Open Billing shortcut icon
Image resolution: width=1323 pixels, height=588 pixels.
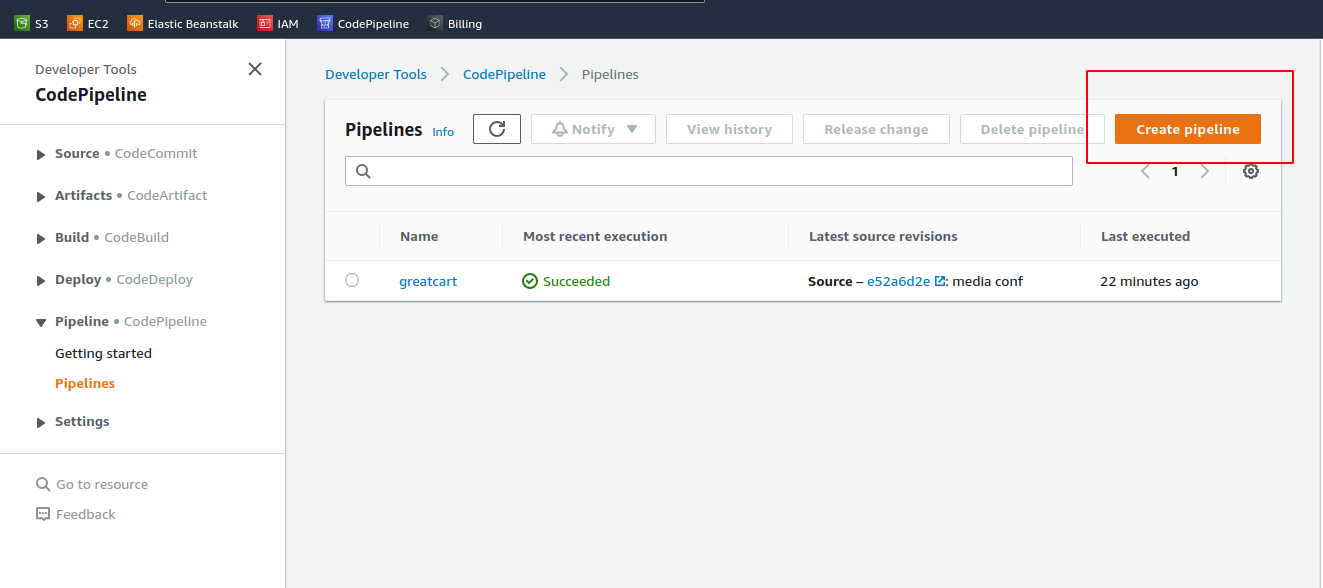(x=435, y=23)
